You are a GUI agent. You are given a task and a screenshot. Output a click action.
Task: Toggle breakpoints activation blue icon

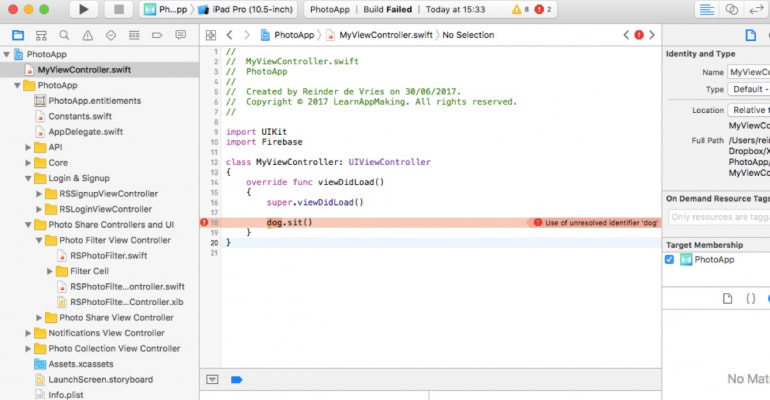pos(237,379)
